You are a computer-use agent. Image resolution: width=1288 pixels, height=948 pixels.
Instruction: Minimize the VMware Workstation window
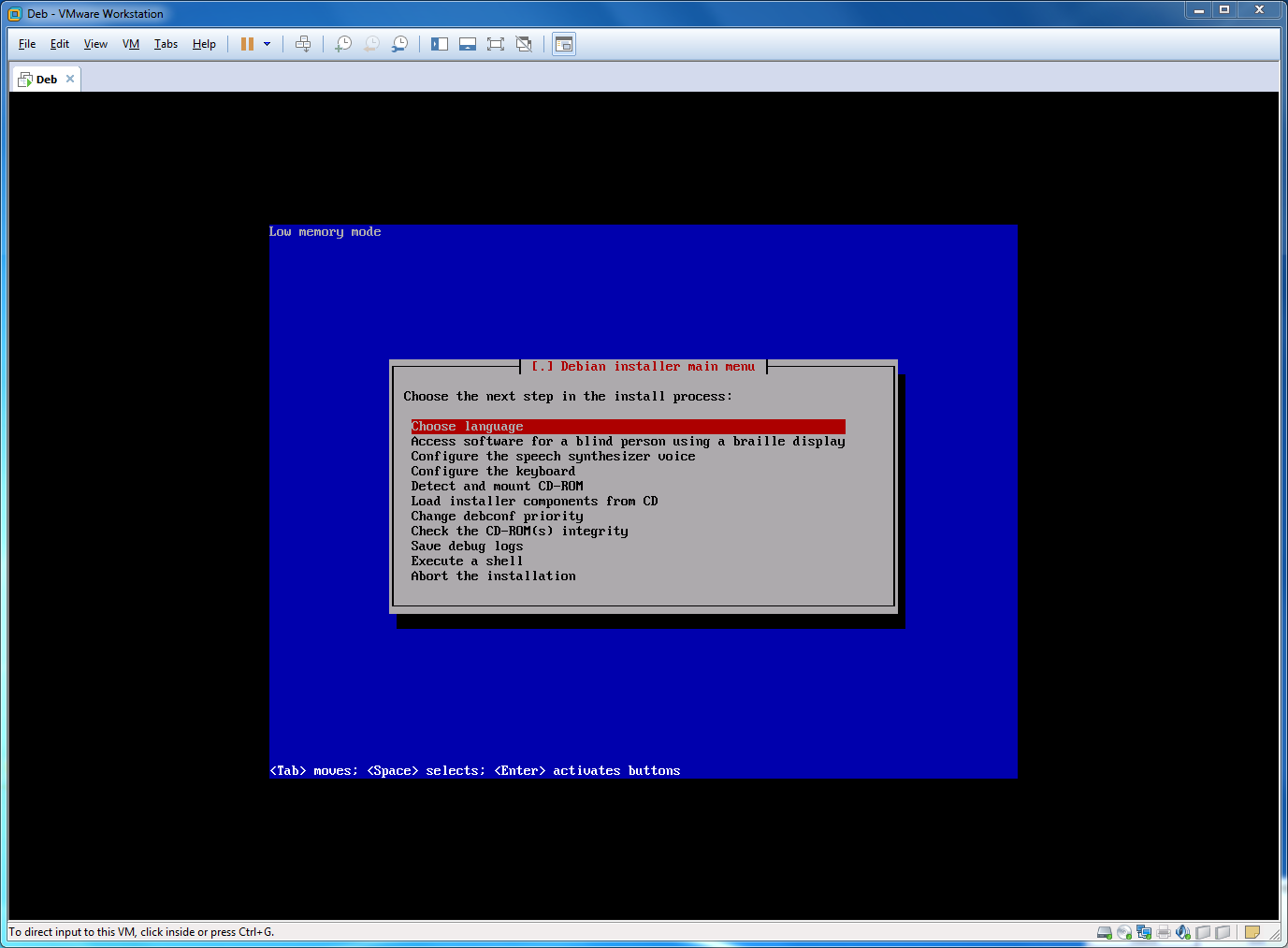tap(1198, 9)
